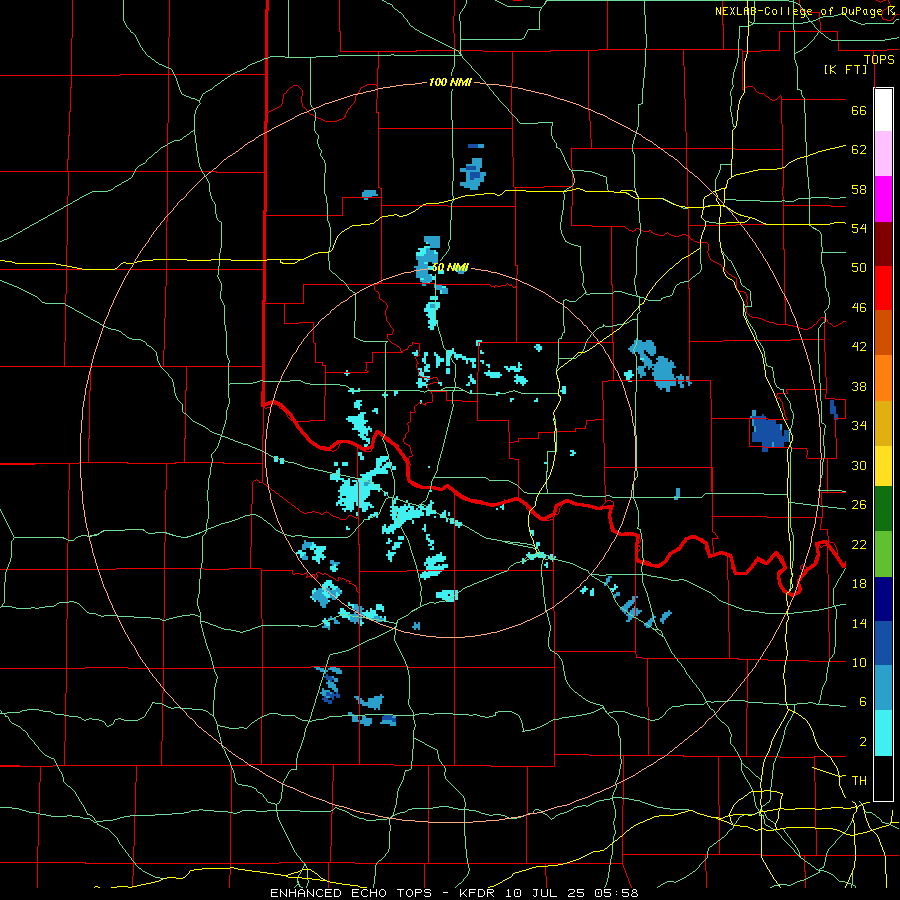
Task: Pick the light pink swatch in color bar
Action: tap(883, 154)
